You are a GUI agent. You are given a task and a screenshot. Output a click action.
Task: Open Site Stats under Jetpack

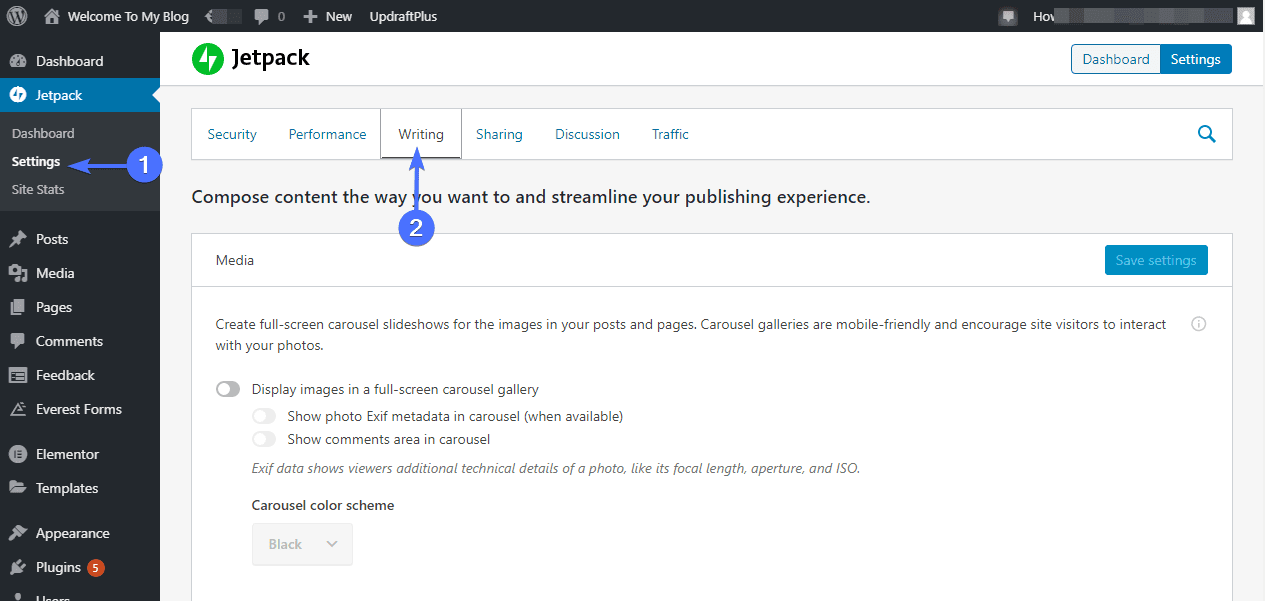[38, 189]
